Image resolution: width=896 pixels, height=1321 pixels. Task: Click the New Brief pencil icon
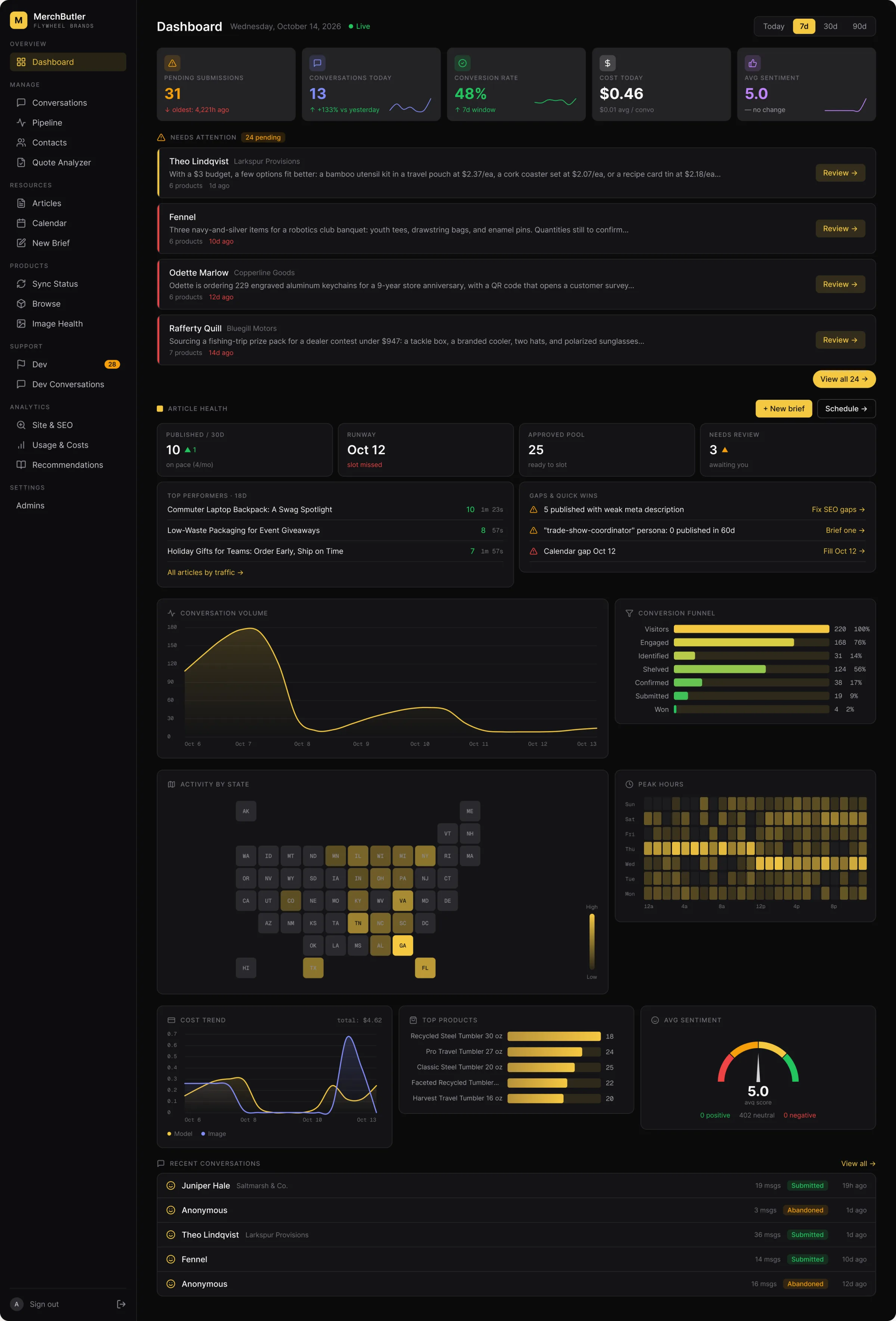point(21,243)
